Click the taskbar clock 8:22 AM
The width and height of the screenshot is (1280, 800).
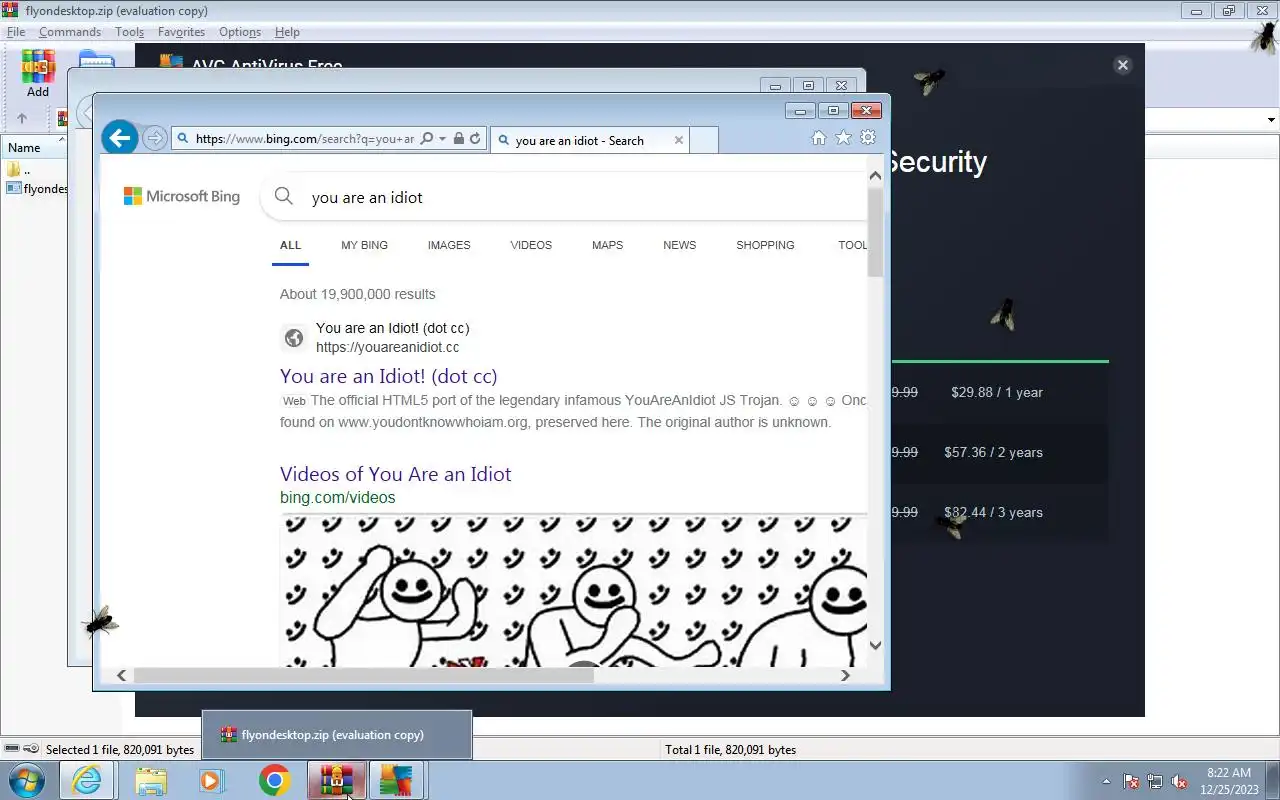1229,773
